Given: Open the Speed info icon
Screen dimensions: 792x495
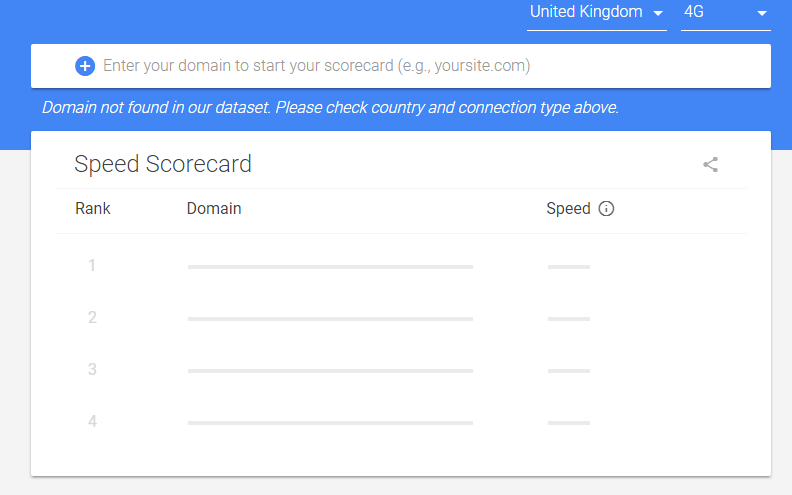Looking at the screenshot, I should pos(606,209).
